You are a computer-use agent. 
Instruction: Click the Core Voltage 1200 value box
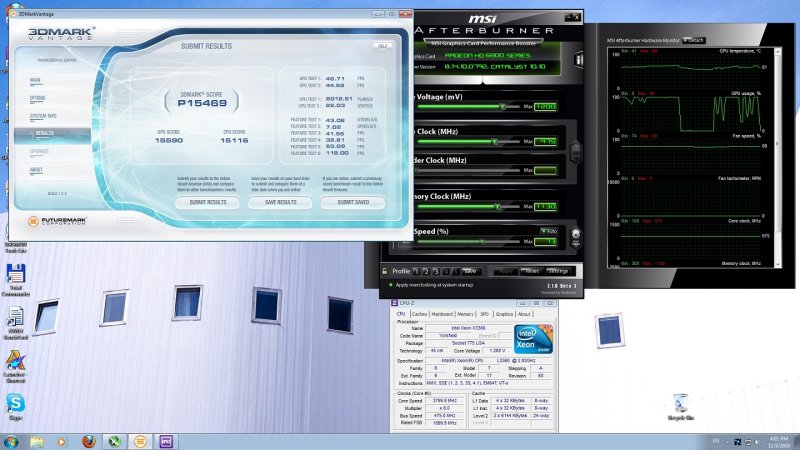(x=545, y=107)
